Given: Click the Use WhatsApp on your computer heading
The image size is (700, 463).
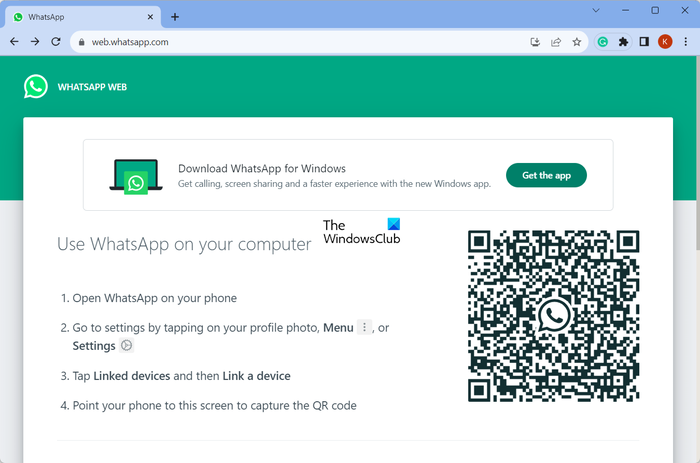Looking at the screenshot, I should (184, 244).
